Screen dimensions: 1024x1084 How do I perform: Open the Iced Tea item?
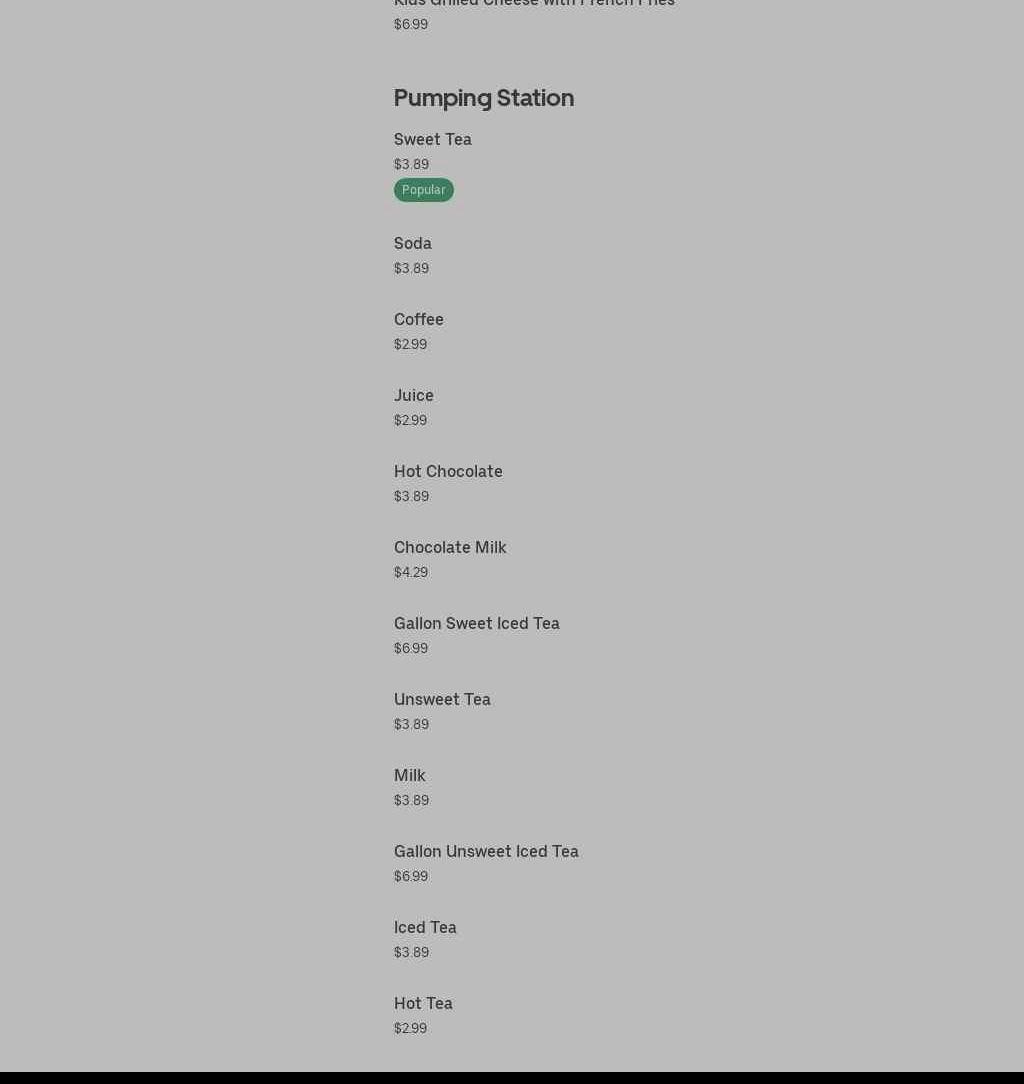click(424, 928)
